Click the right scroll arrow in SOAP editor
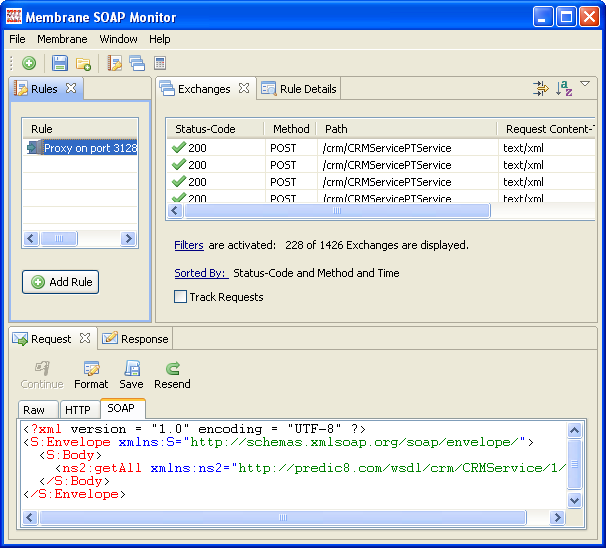The height and width of the screenshot is (548, 606). [557, 517]
